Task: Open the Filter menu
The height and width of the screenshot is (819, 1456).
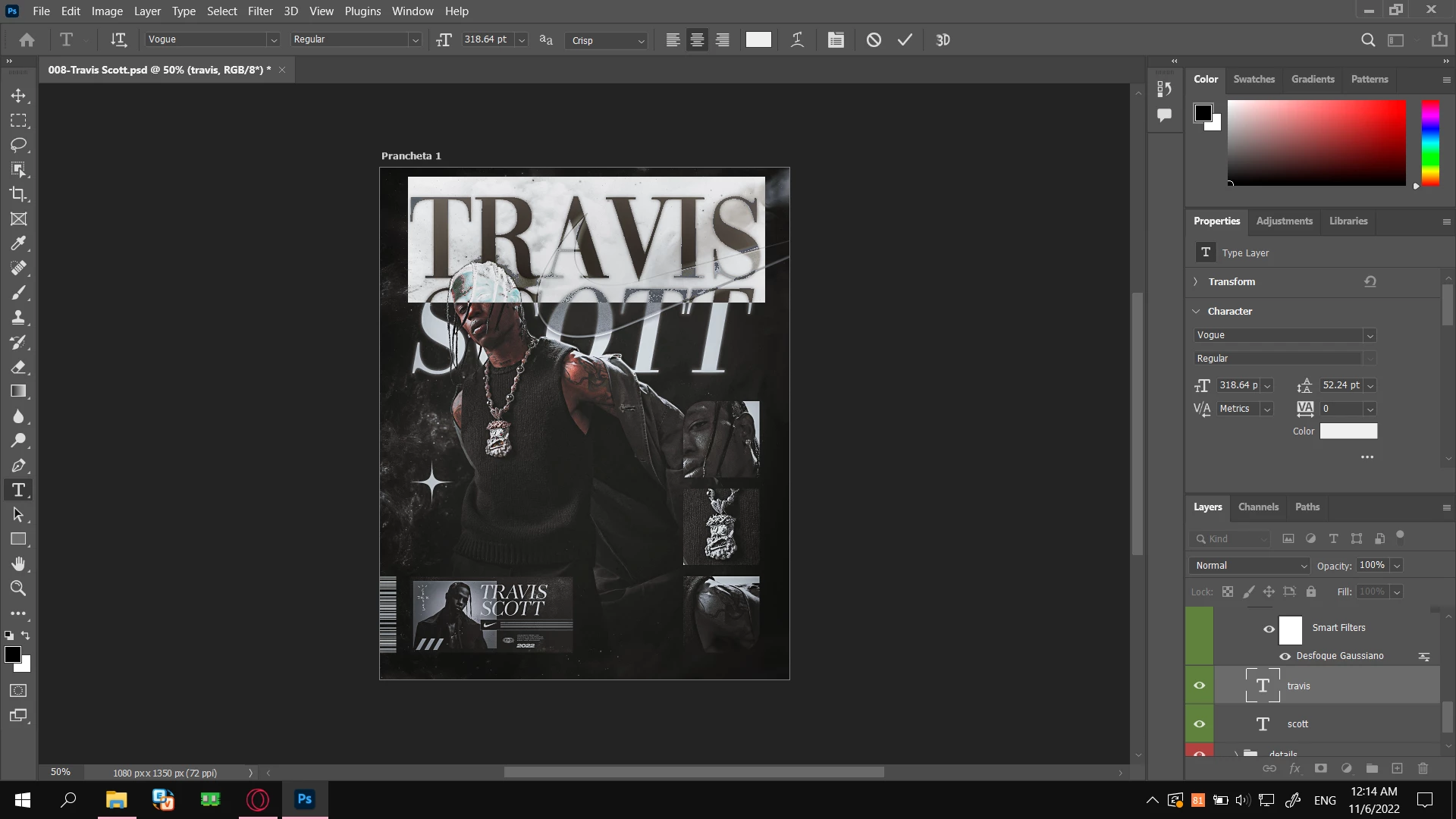Action: (x=259, y=11)
